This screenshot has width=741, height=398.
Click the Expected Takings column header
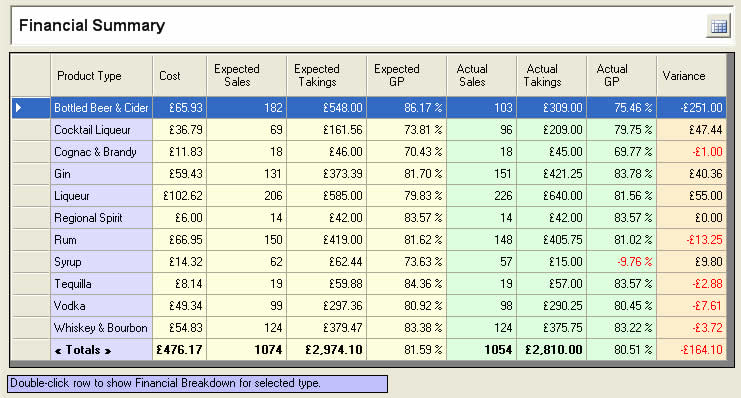coord(326,76)
